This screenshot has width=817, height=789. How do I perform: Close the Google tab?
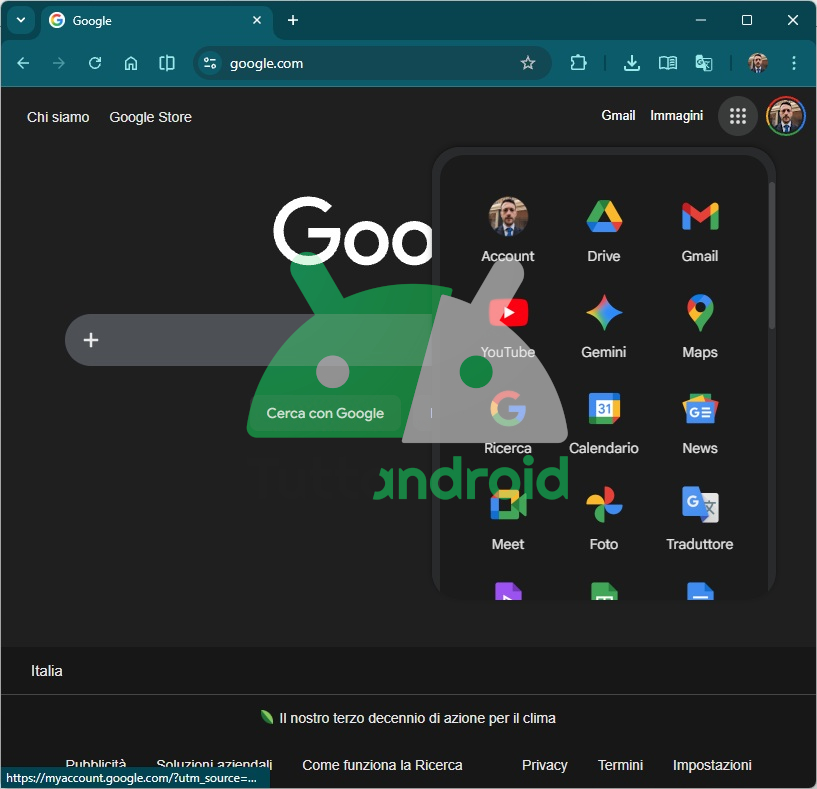coord(257,20)
